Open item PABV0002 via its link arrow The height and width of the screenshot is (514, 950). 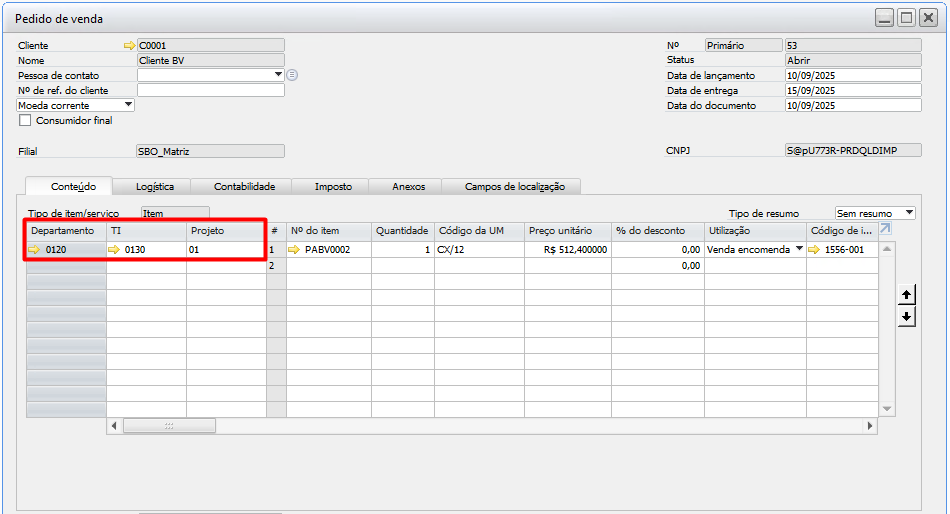tap(293, 250)
